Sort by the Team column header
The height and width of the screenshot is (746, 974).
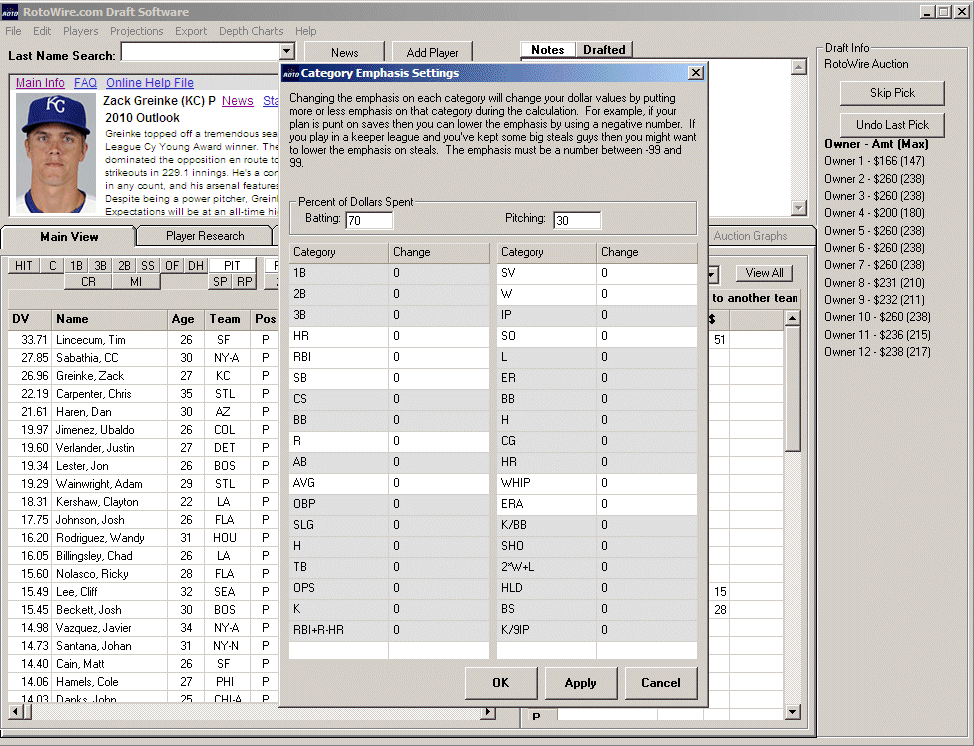(227, 319)
